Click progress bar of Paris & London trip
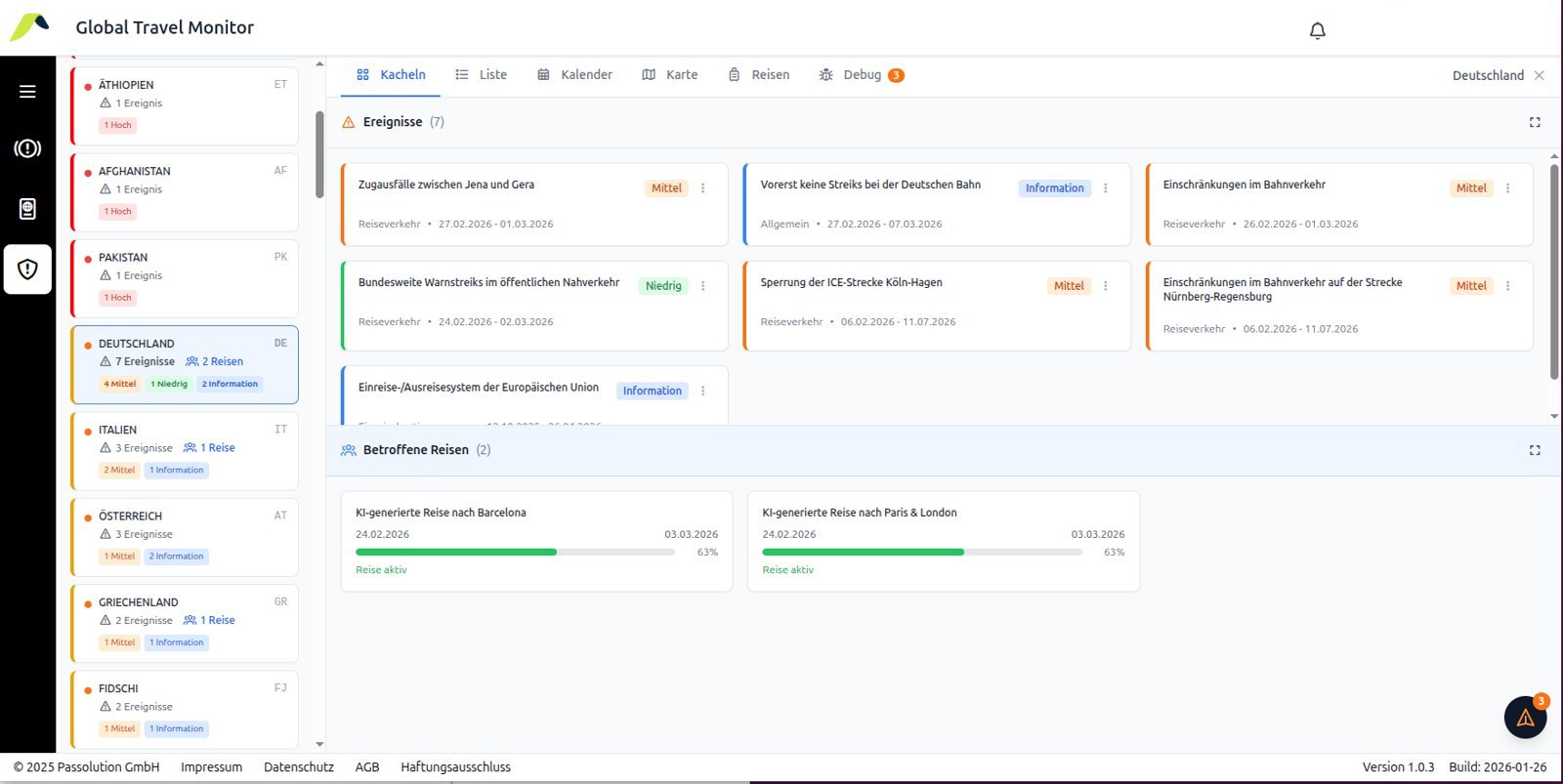The height and width of the screenshot is (784, 1563). 922,553
